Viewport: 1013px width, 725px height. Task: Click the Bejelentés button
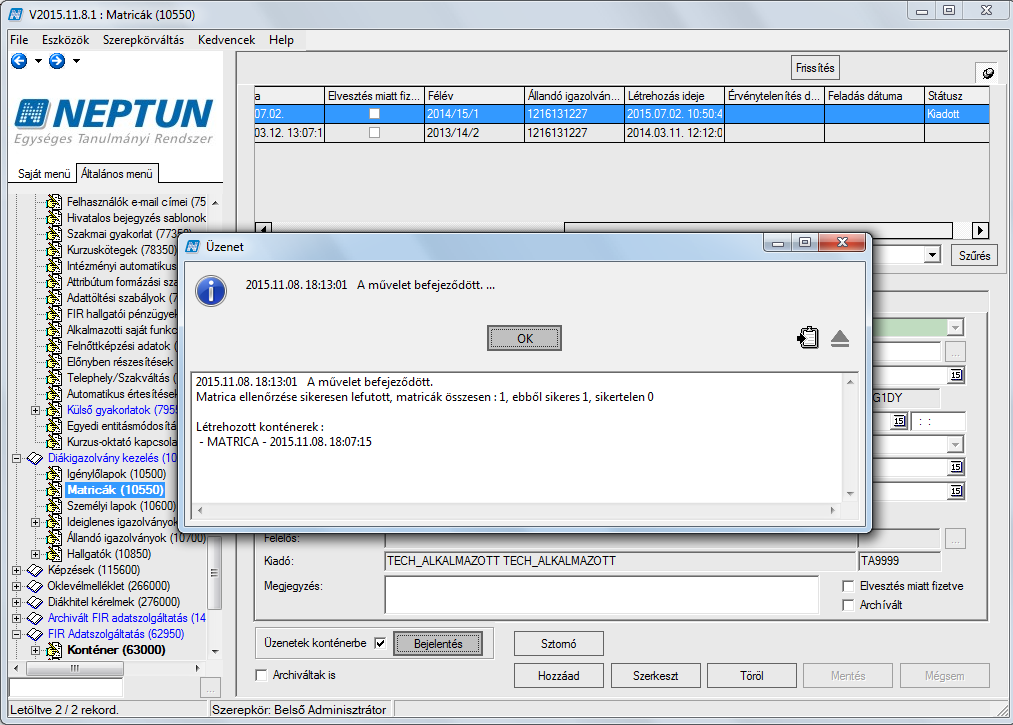point(438,644)
